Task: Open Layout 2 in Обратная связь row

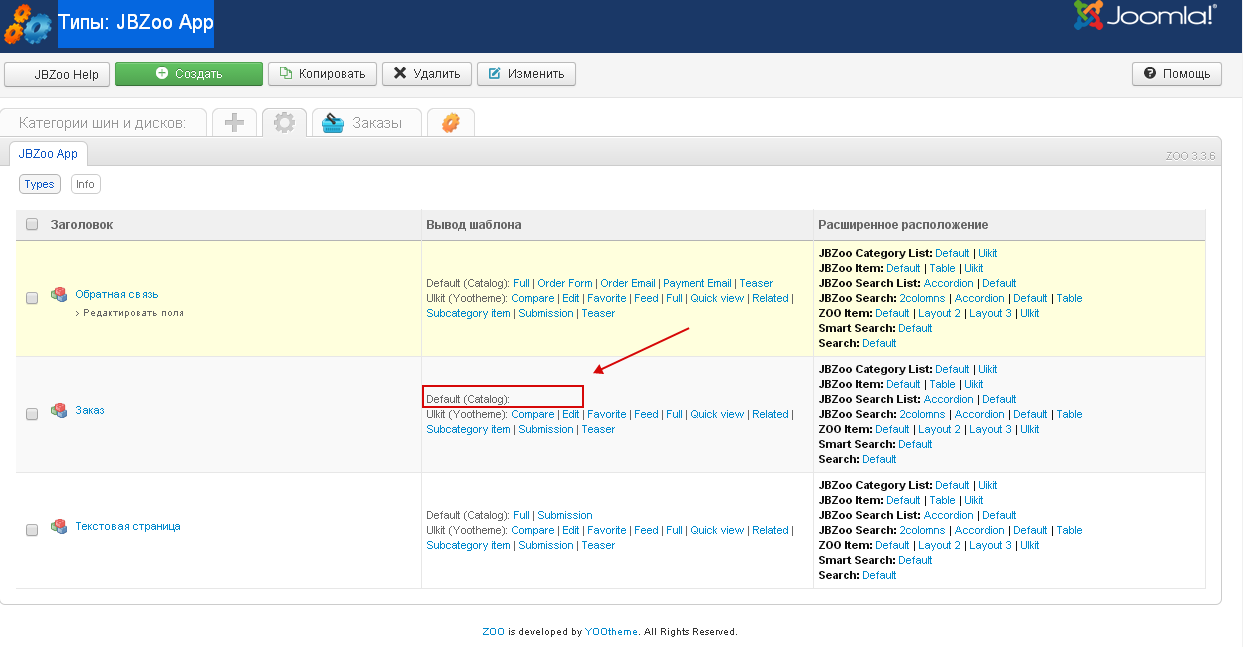Action: pyautogui.click(x=939, y=313)
